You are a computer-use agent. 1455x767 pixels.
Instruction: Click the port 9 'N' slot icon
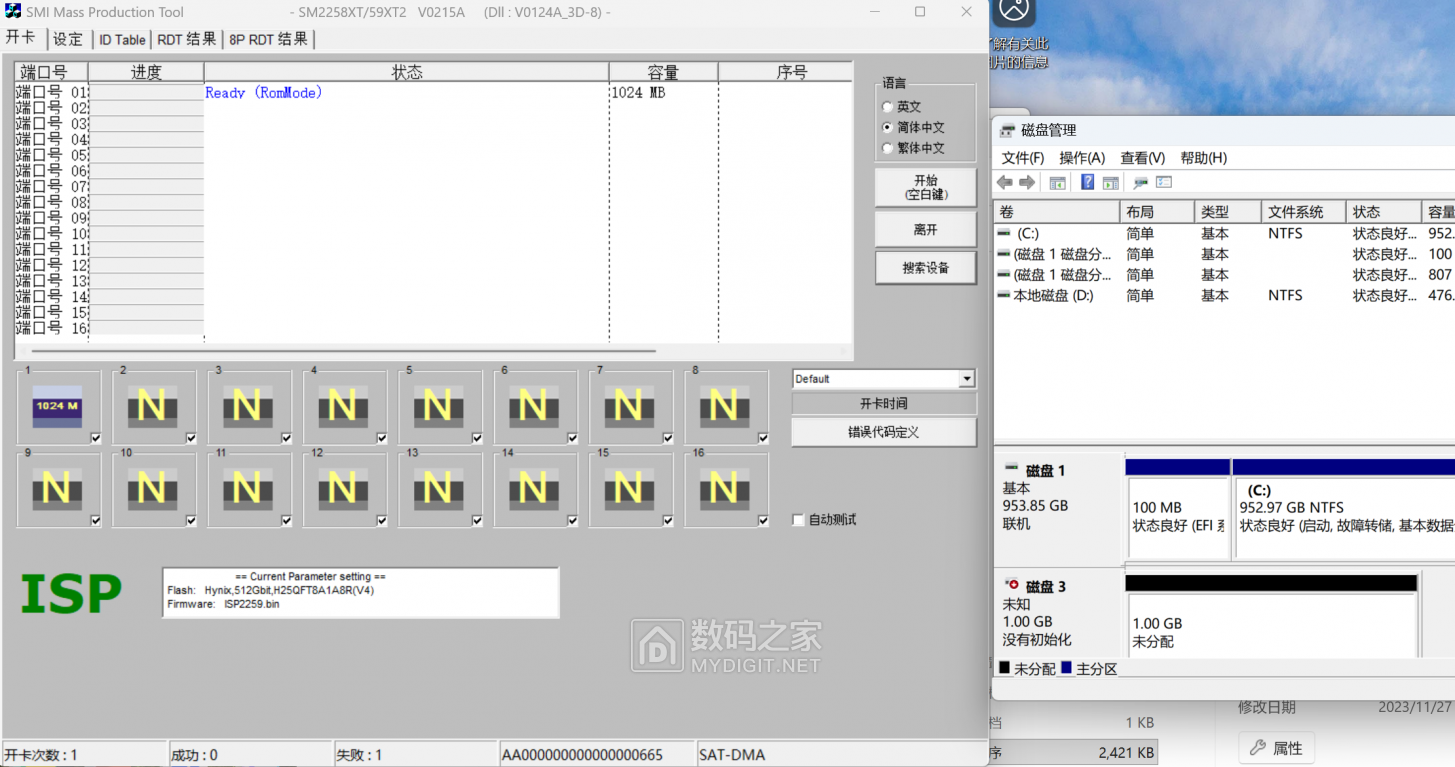tap(57, 490)
